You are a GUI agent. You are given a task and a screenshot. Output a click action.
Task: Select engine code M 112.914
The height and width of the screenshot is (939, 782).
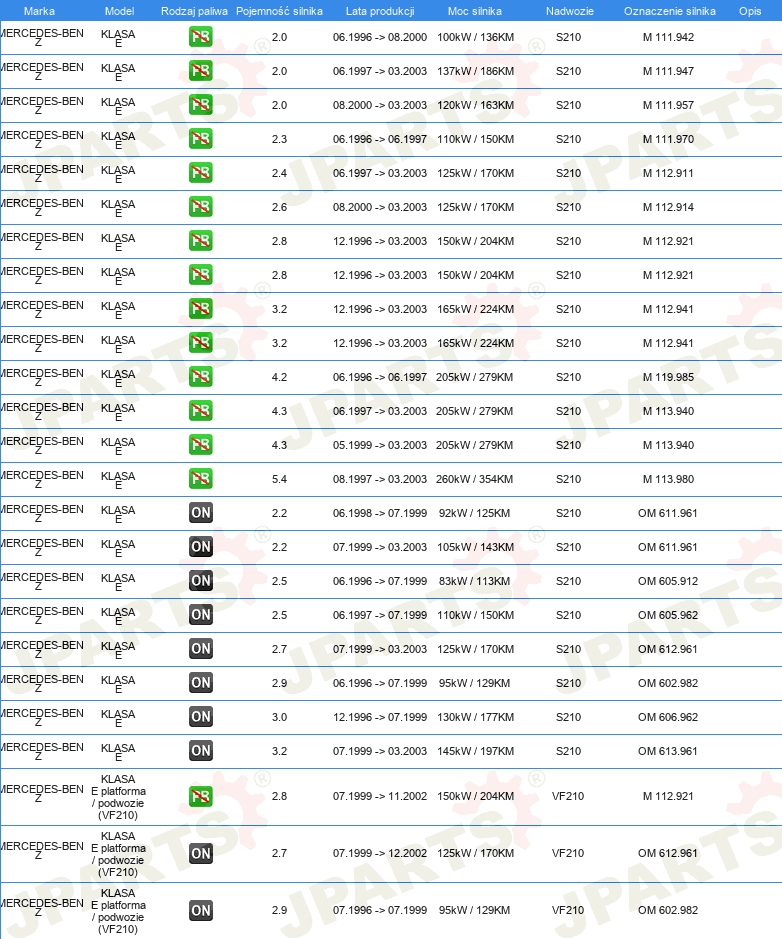coord(668,207)
